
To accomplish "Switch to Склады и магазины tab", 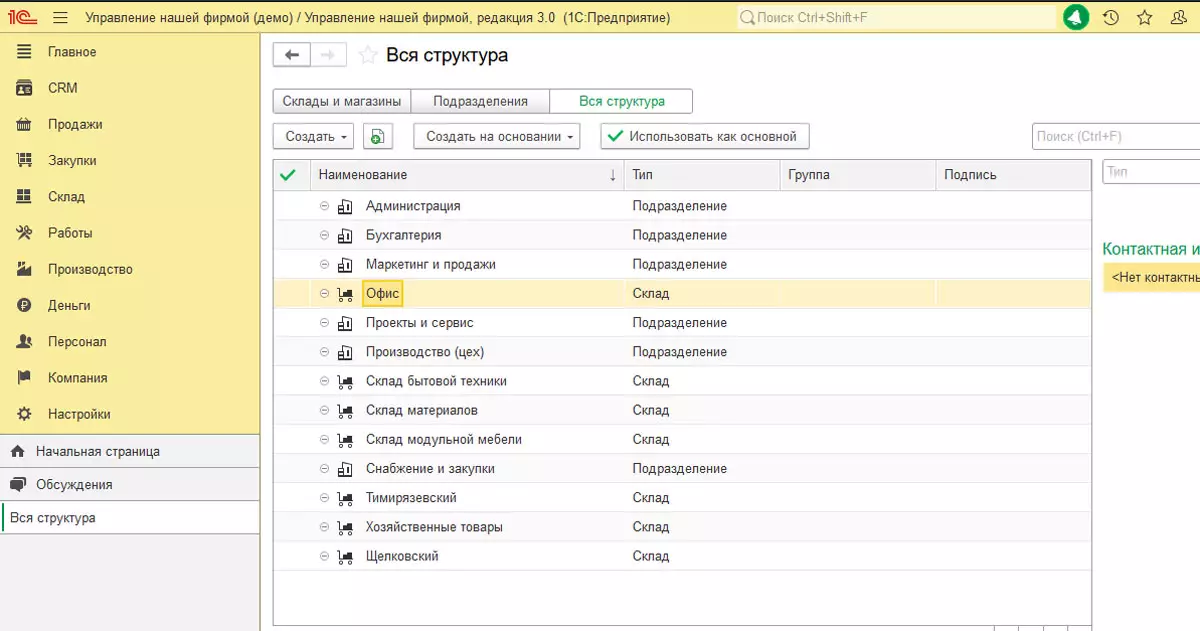I will pos(342,101).
